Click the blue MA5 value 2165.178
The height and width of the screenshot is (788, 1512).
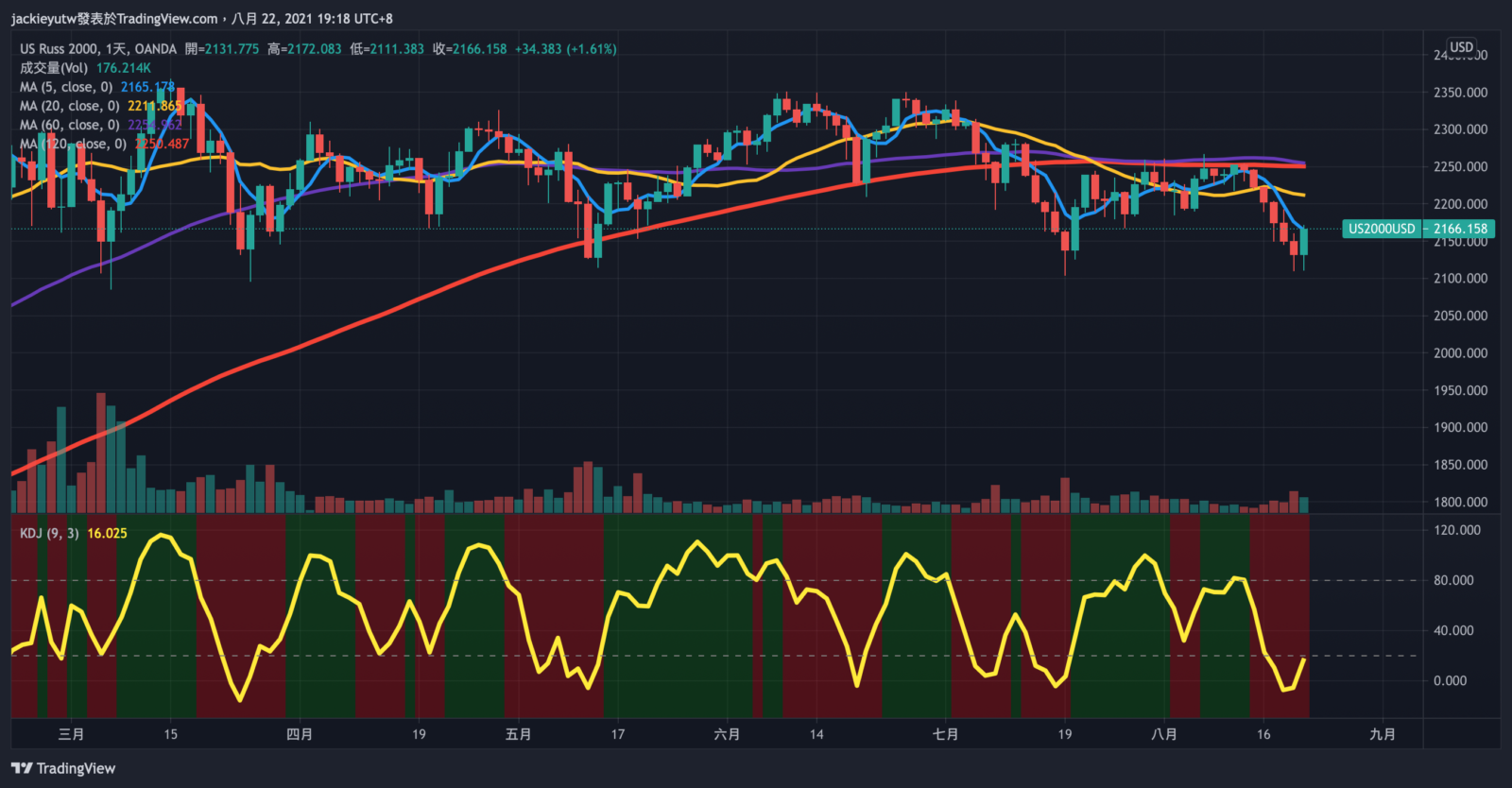click(147, 87)
